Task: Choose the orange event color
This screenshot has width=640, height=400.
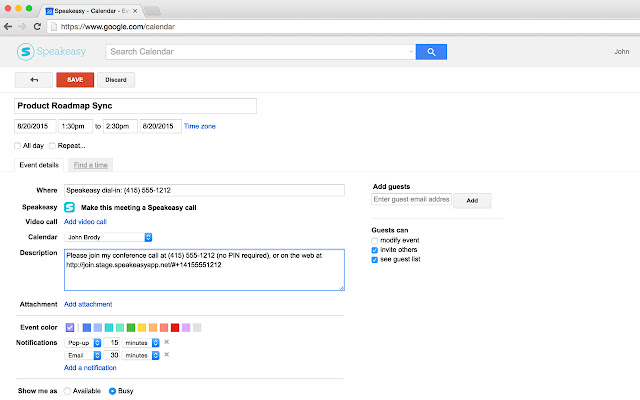Action: (153, 327)
